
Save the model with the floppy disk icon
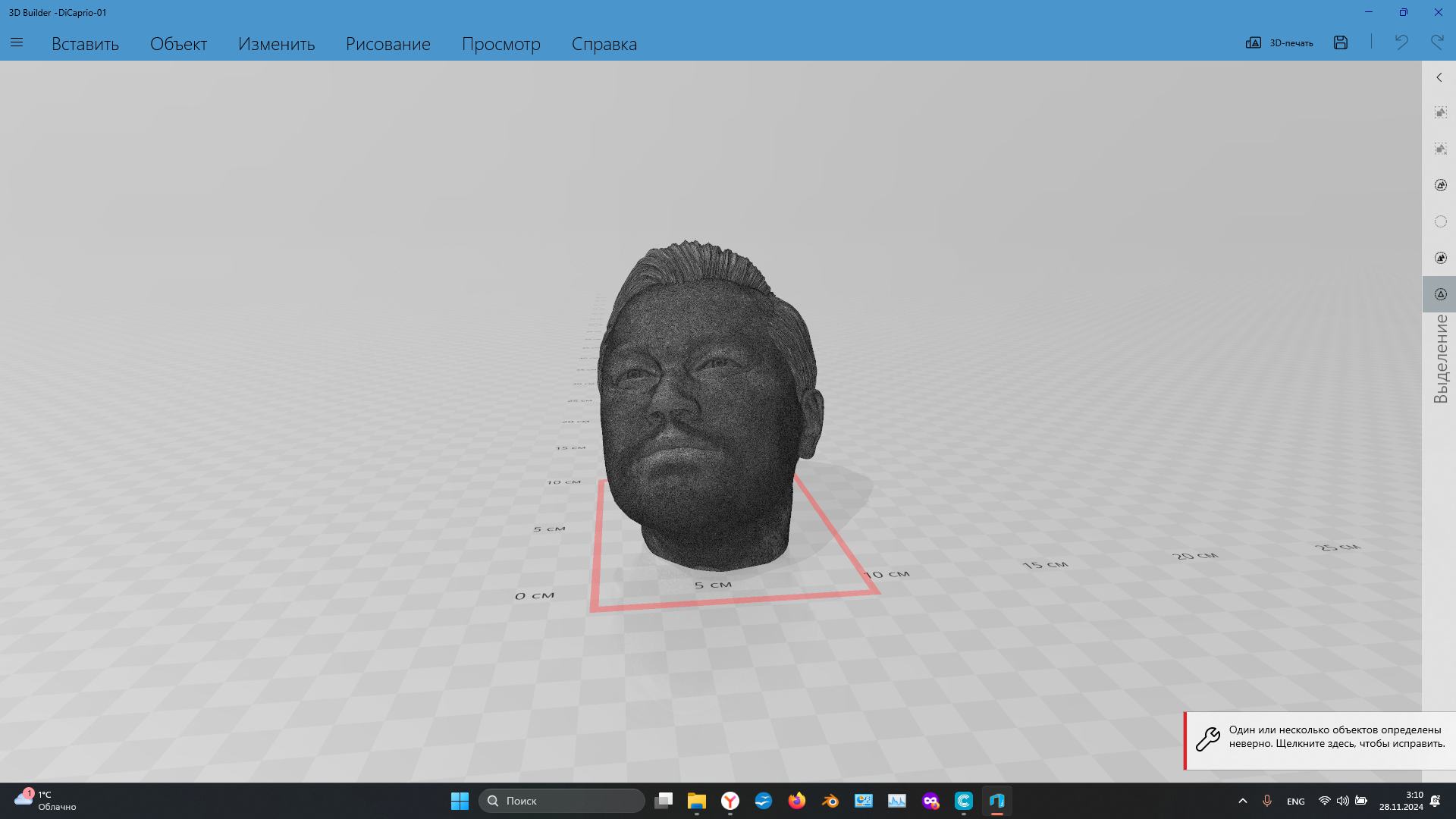[x=1341, y=43]
